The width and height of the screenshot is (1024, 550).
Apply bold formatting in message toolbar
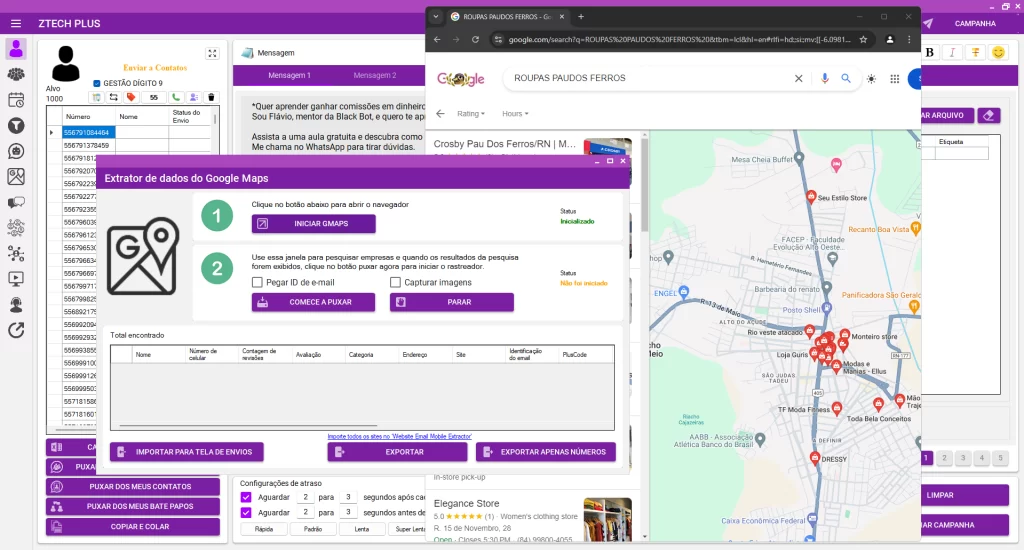(x=930, y=52)
